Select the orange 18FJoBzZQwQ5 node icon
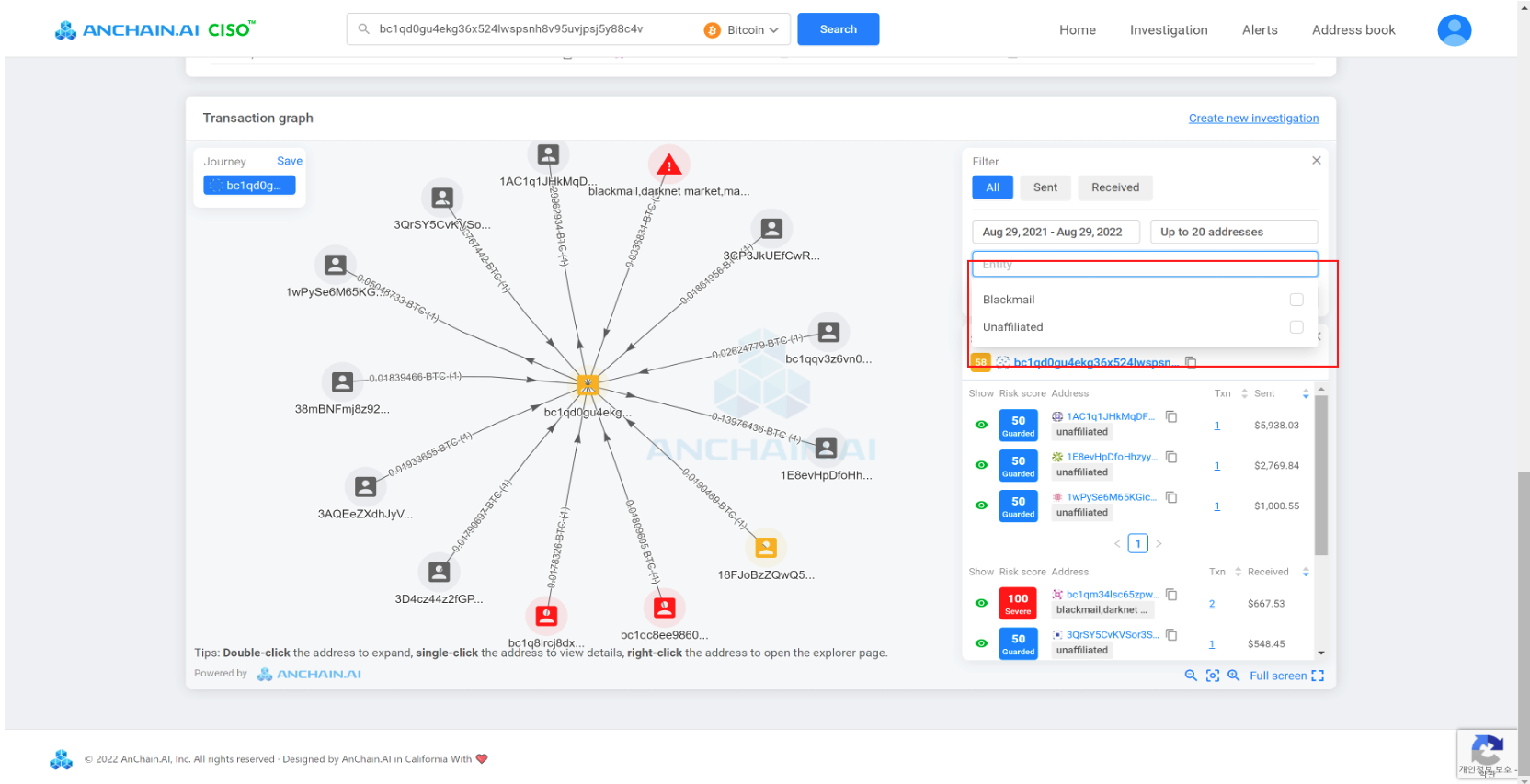 [x=766, y=548]
